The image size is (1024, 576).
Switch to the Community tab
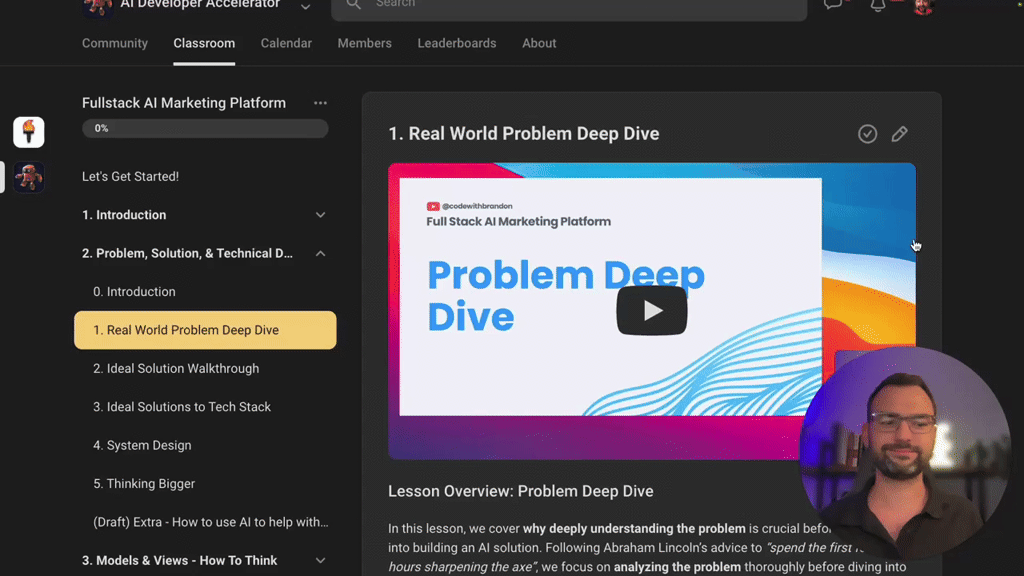click(115, 43)
